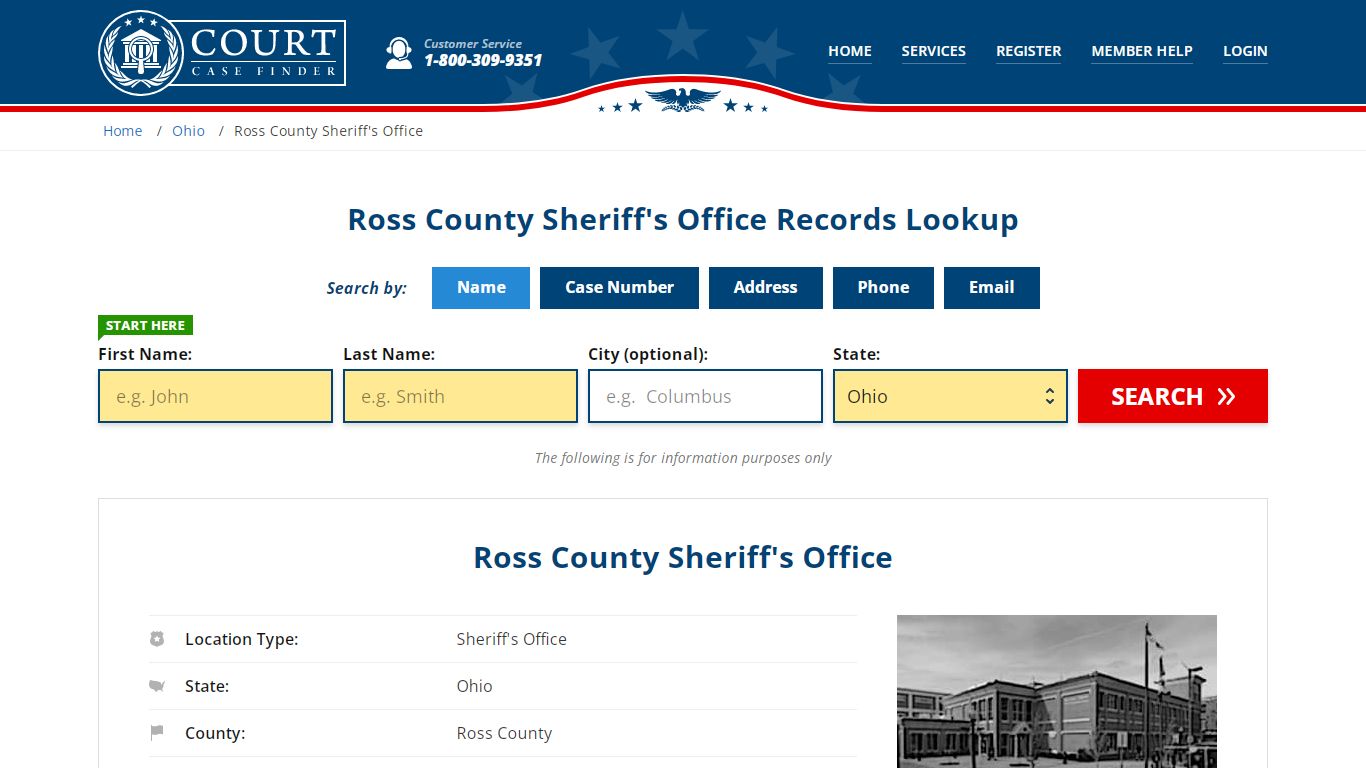Image resolution: width=1366 pixels, height=768 pixels.
Task: Click the START HERE green tag
Action: [145, 325]
